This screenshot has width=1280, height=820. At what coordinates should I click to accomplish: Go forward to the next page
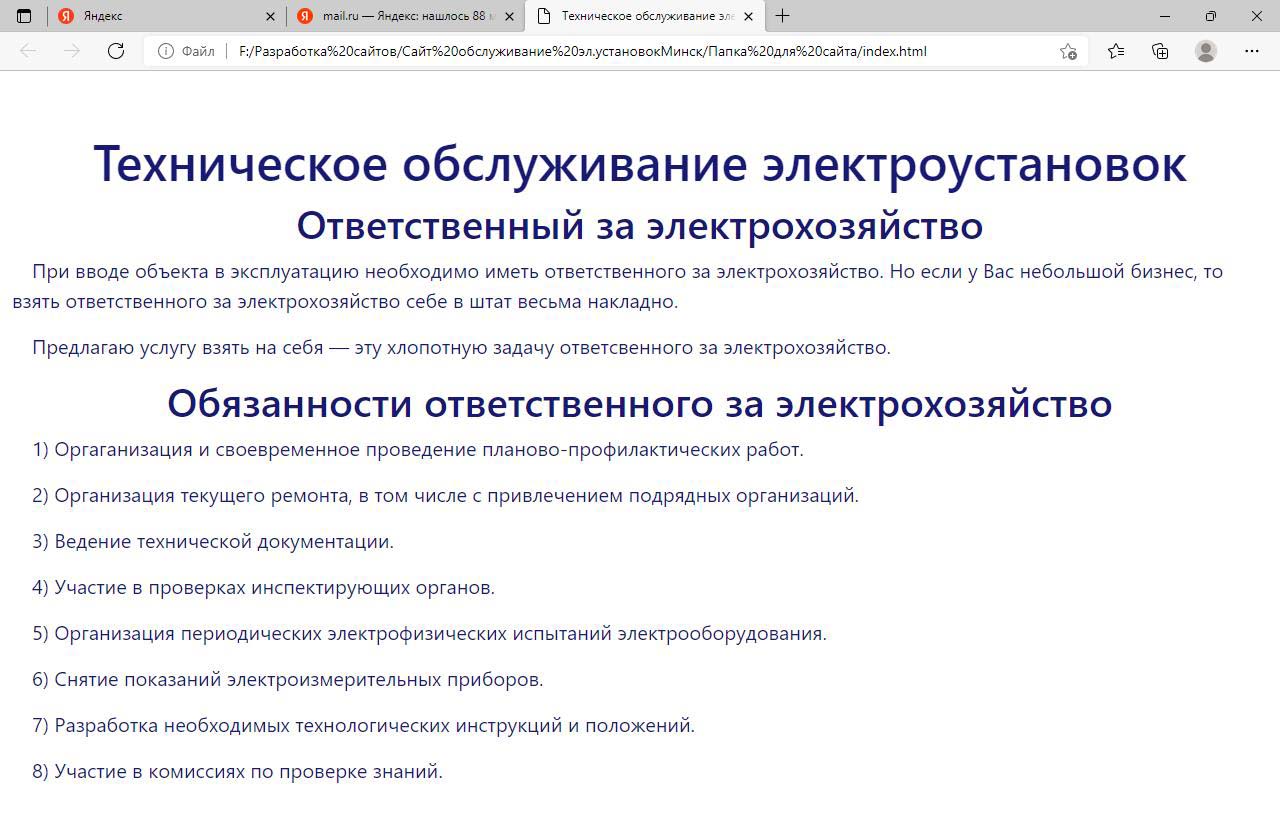click(x=72, y=51)
